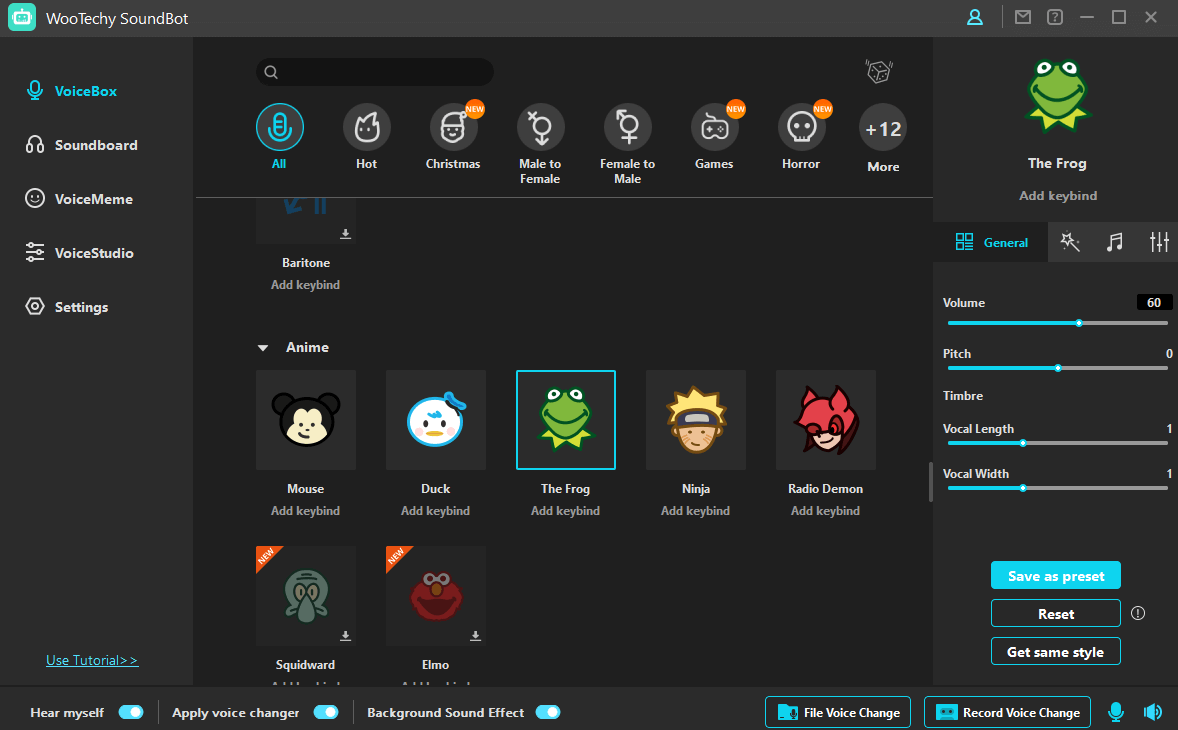Open the Games voice category

click(x=714, y=127)
